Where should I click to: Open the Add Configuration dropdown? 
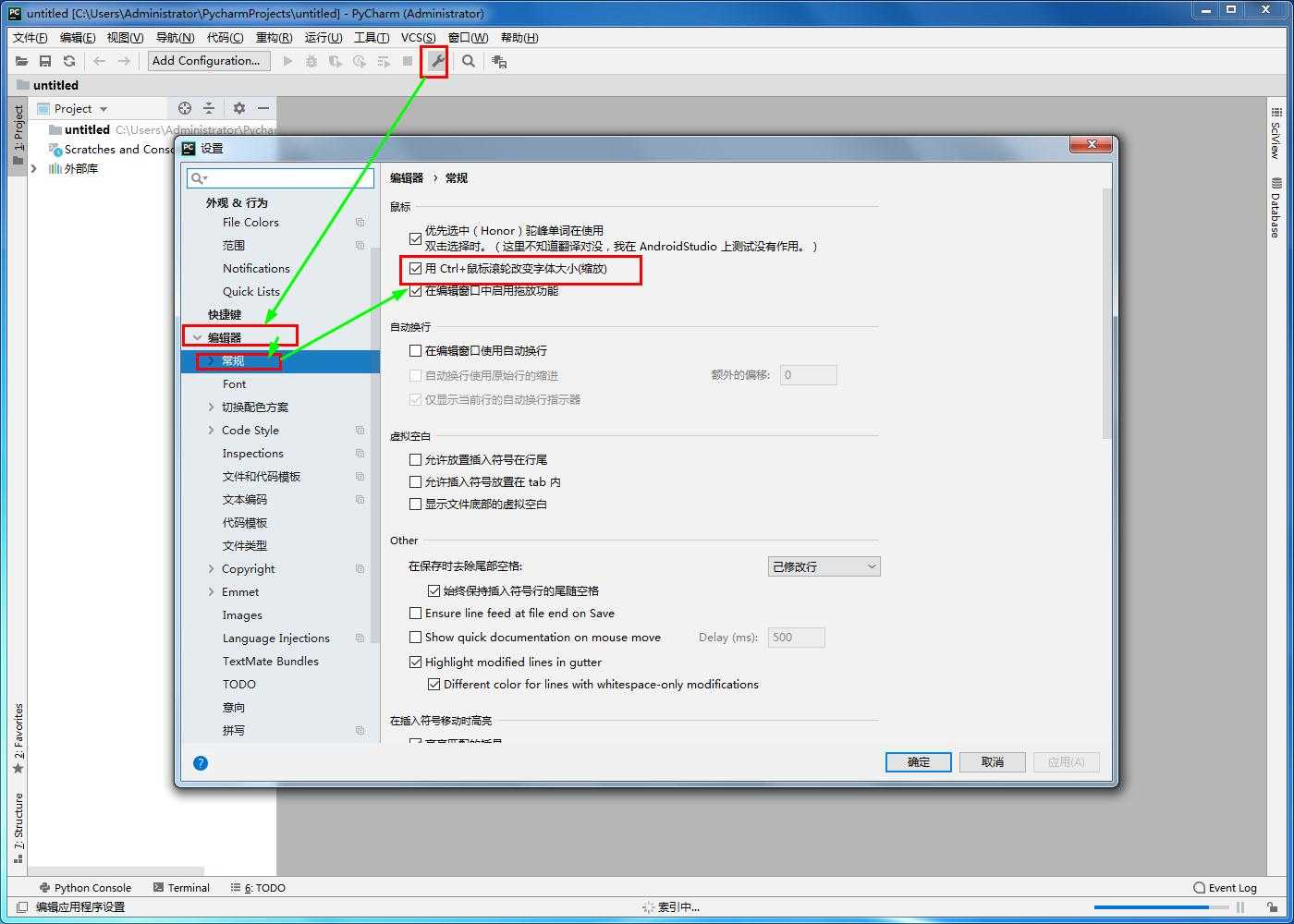(208, 61)
